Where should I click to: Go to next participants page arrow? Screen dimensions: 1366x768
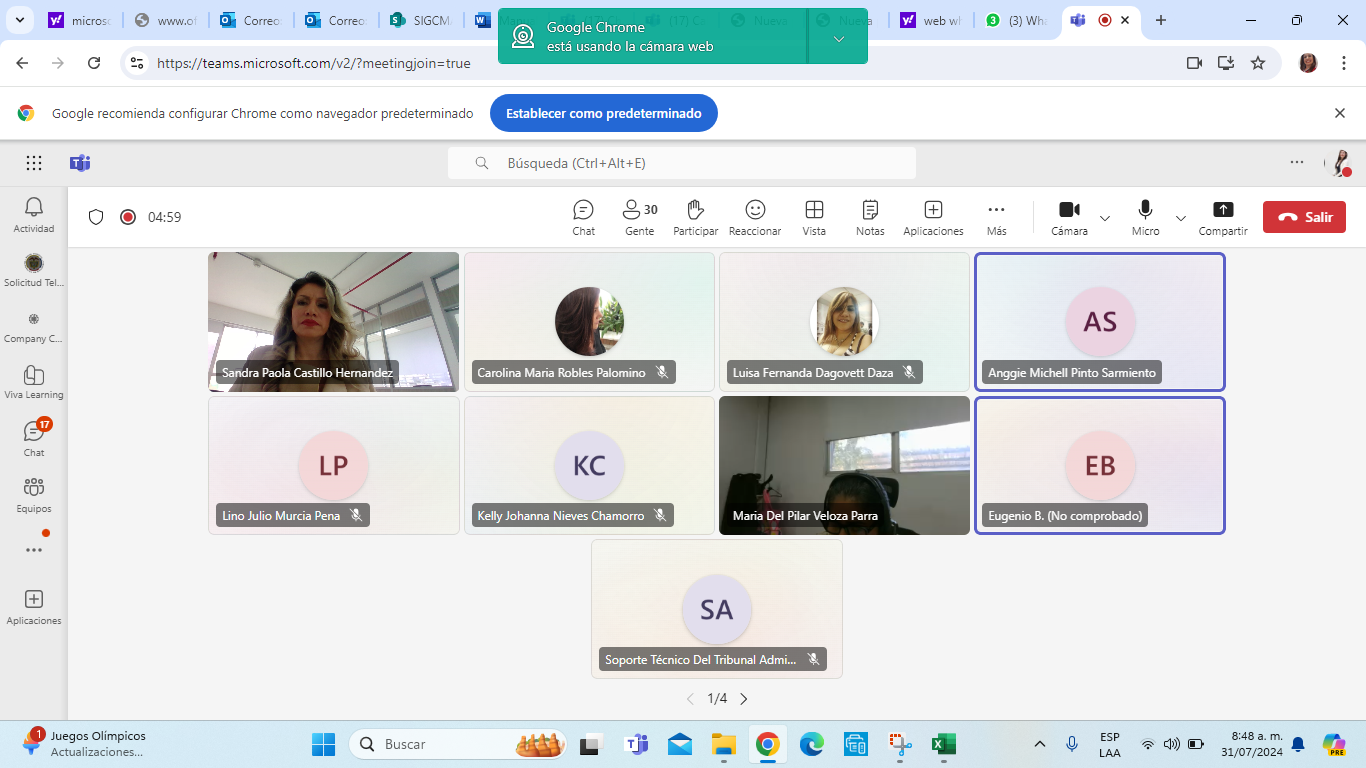click(x=743, y=699)
